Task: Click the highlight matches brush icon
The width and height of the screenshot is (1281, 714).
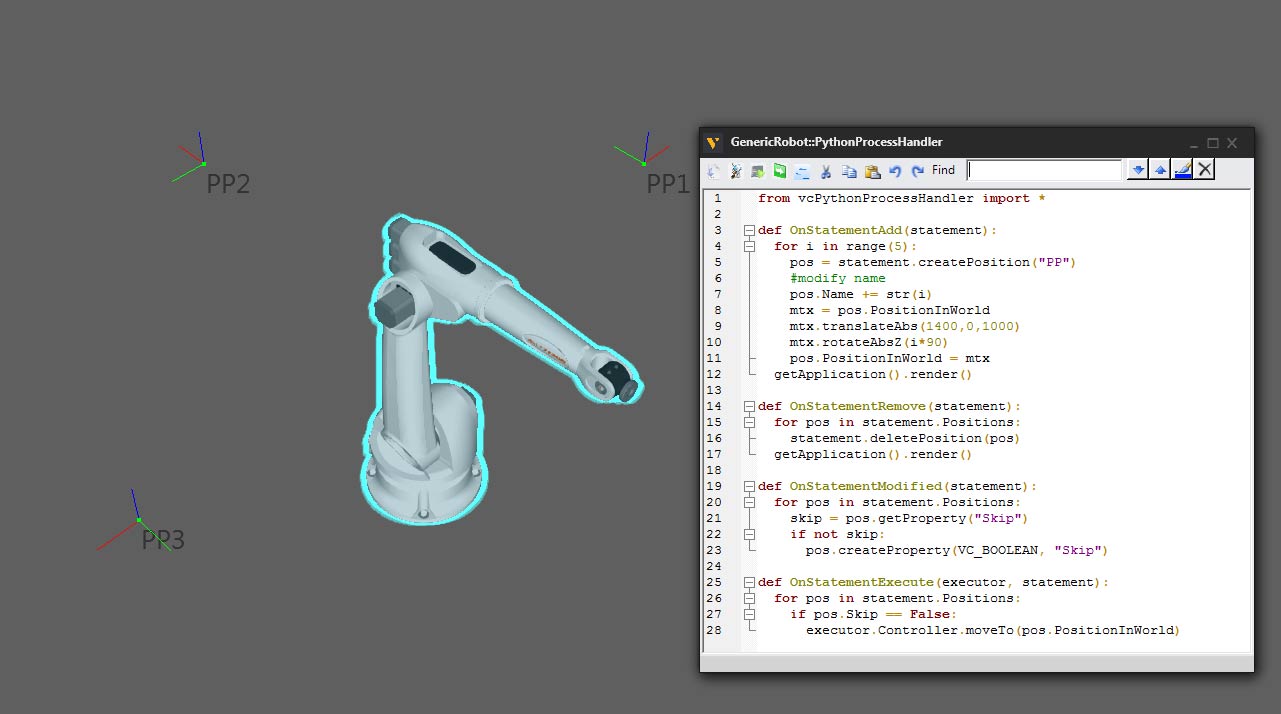Action: pyautogui.click(x=1183, y=170)
